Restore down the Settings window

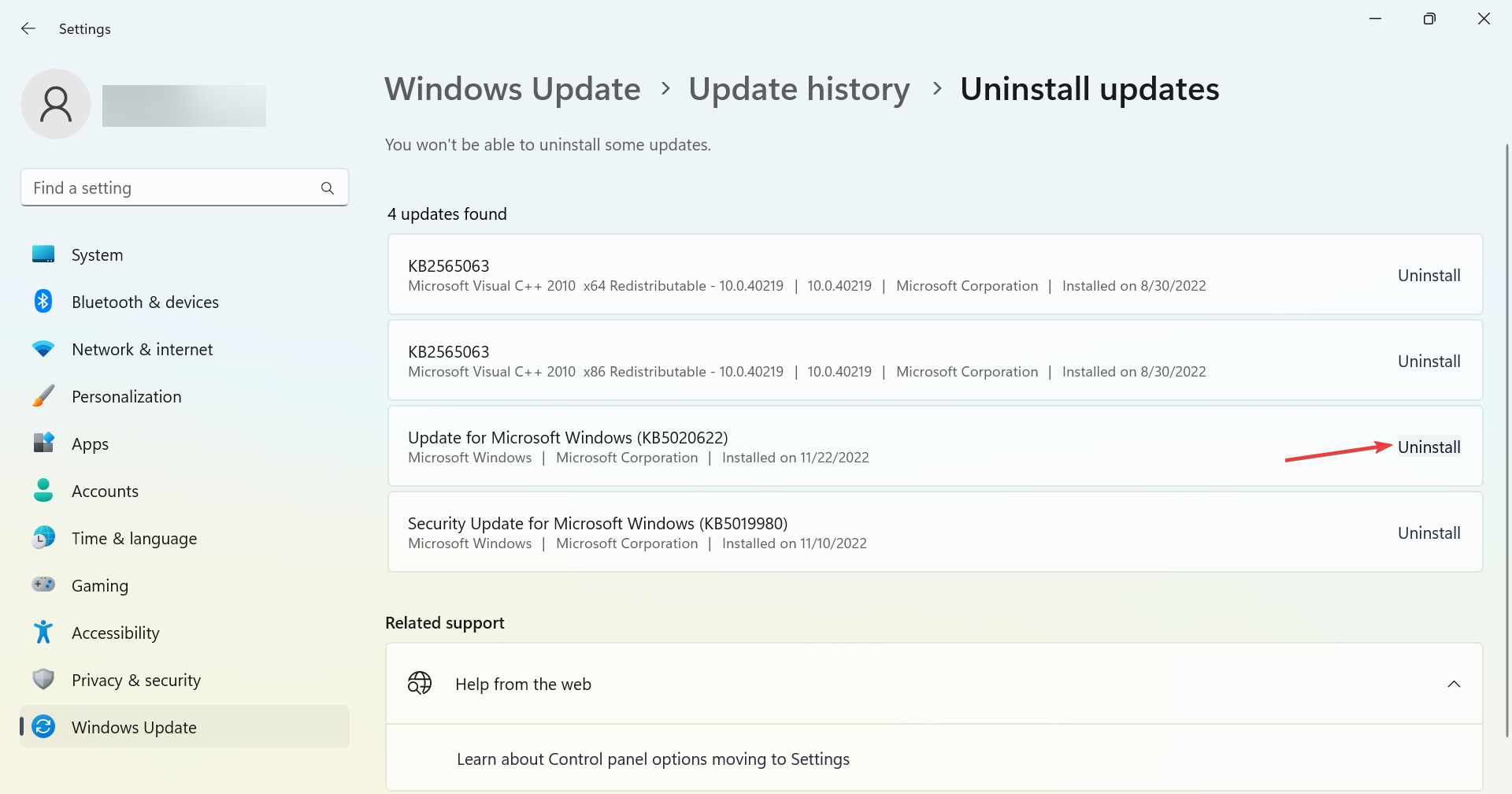[1429, 19]
